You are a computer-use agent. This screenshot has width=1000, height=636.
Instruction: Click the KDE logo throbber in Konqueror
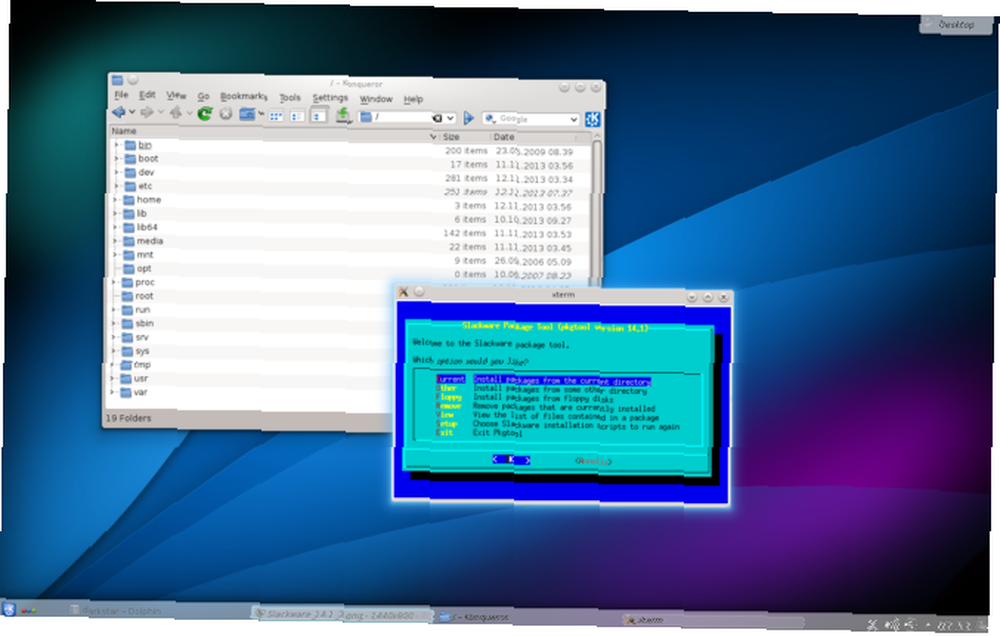point(592,119)
